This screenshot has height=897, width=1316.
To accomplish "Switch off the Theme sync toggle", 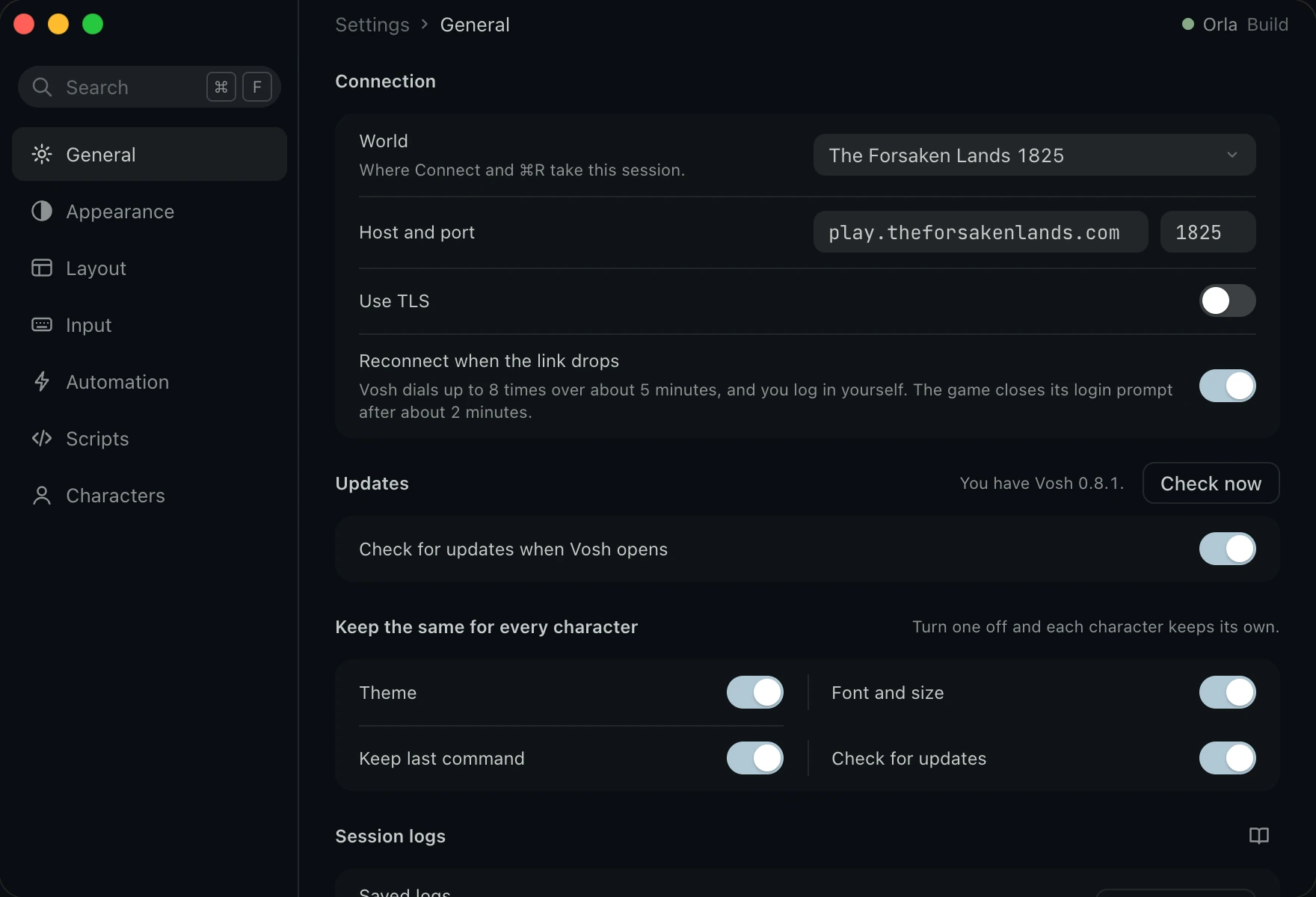I will [755, 693].
